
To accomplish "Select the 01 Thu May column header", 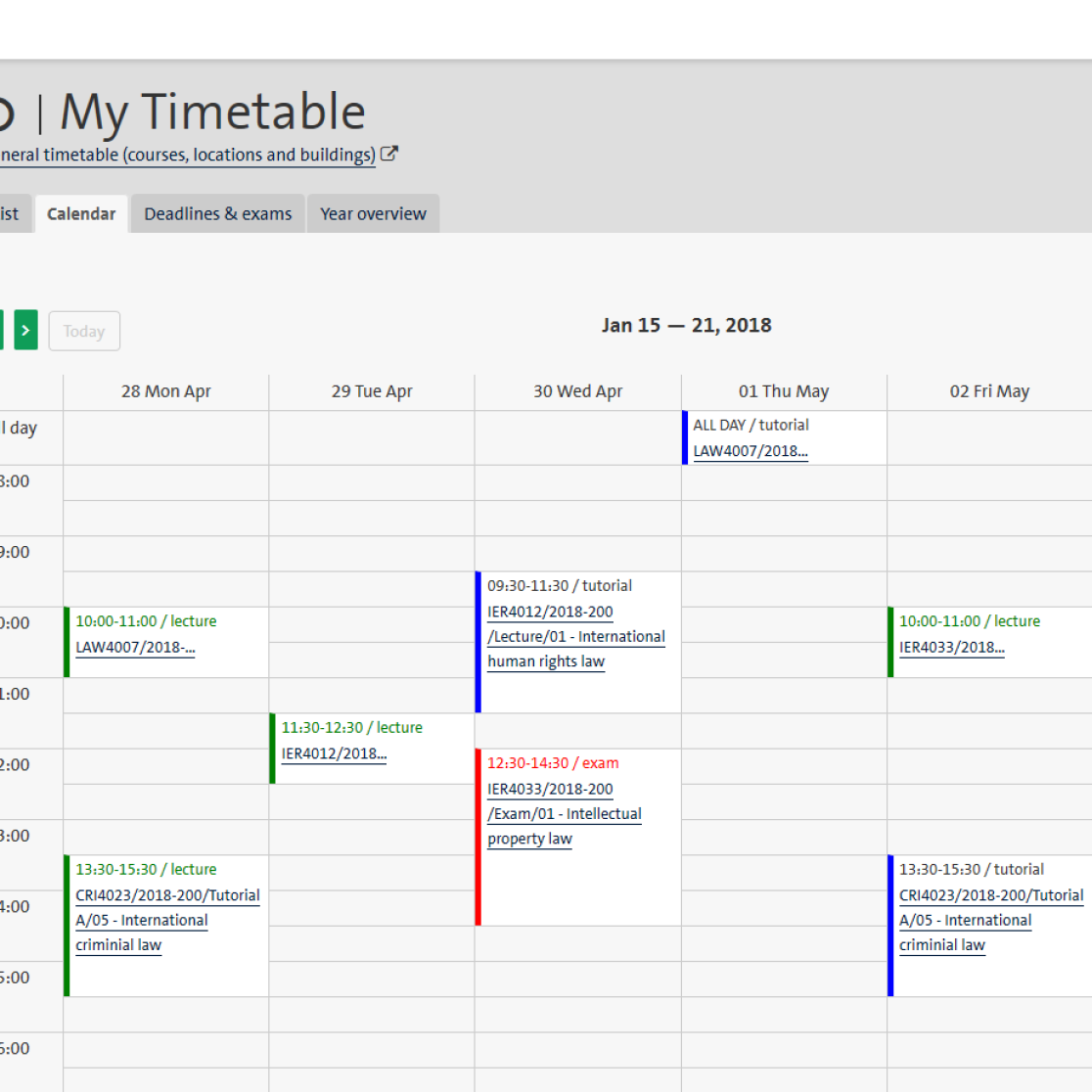I will pyautogui.click(x=784, y=391).
